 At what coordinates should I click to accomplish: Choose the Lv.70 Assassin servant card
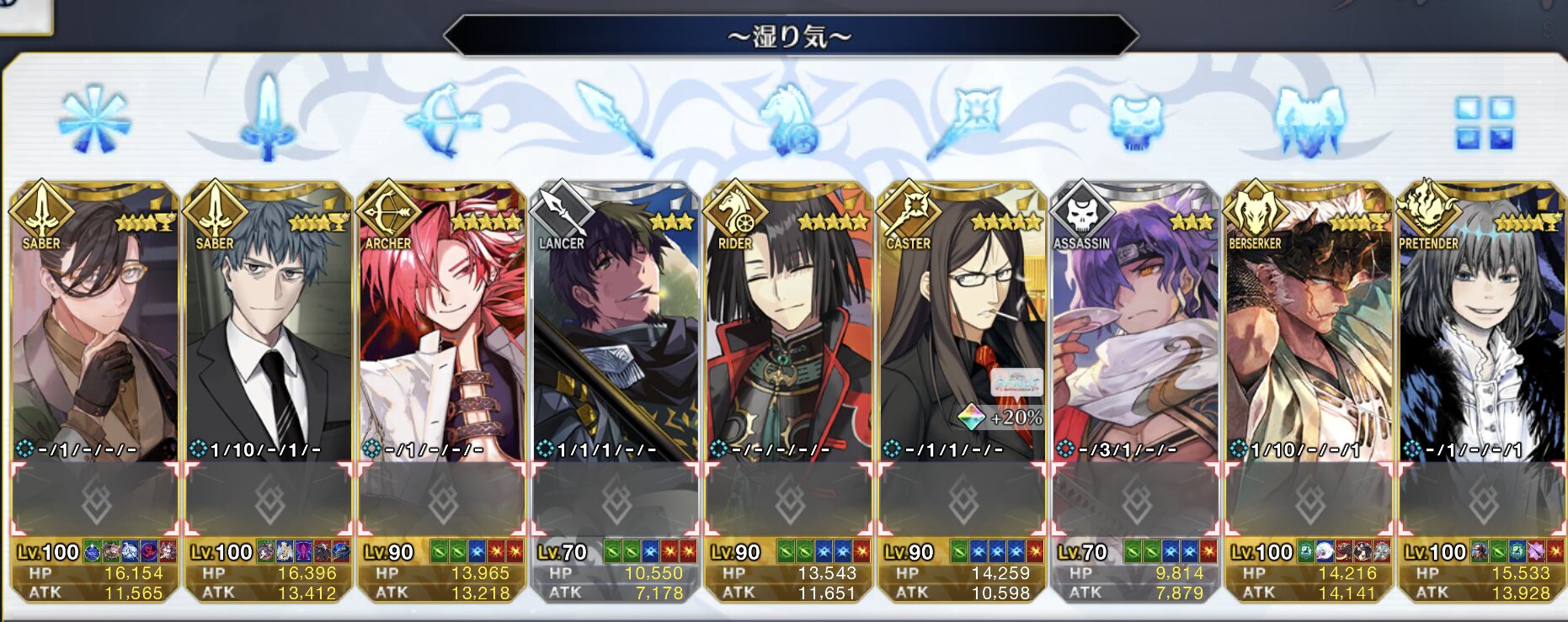[x=1136, y=391]
